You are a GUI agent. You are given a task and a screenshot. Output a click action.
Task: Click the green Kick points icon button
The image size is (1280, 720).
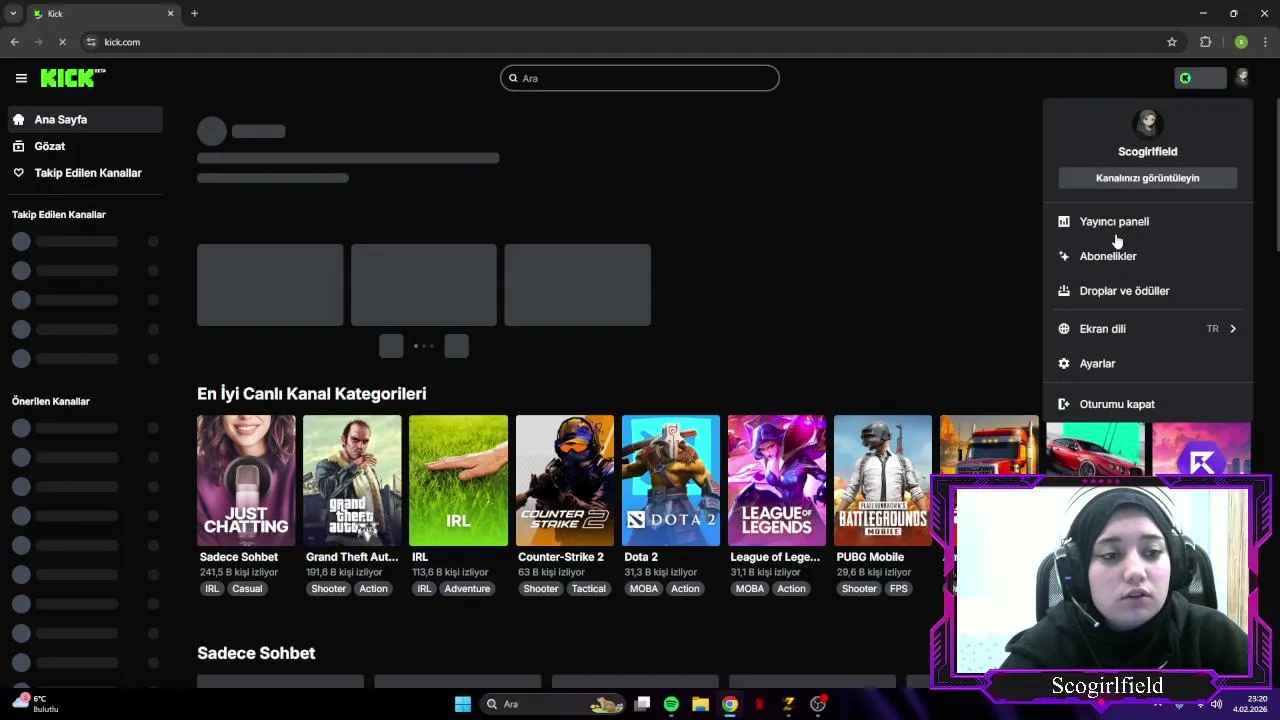click(1200, 78)
